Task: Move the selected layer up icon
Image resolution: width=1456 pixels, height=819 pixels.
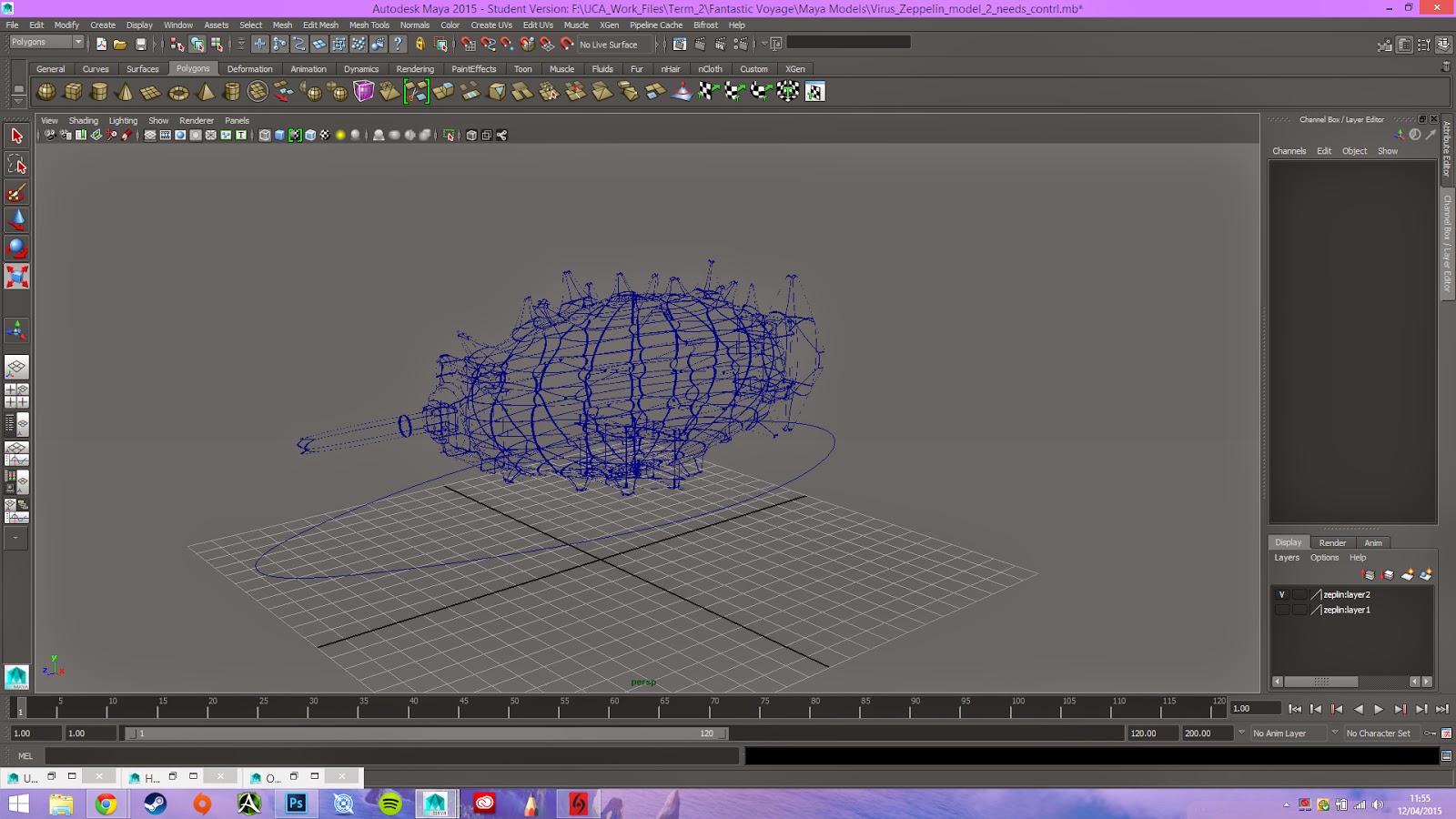Action: tap(1369, 575)
